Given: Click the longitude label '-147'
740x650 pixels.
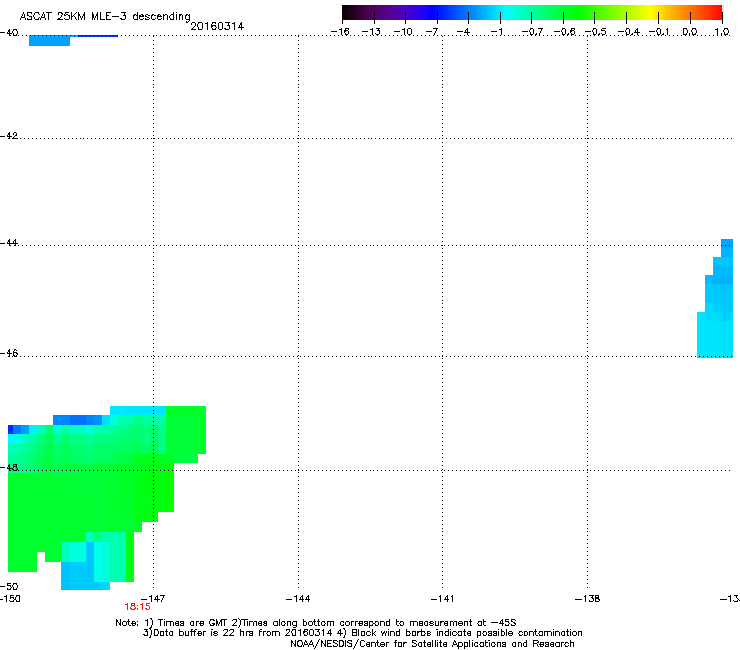Looking at the screenshot, I should [x=153, y=599].
